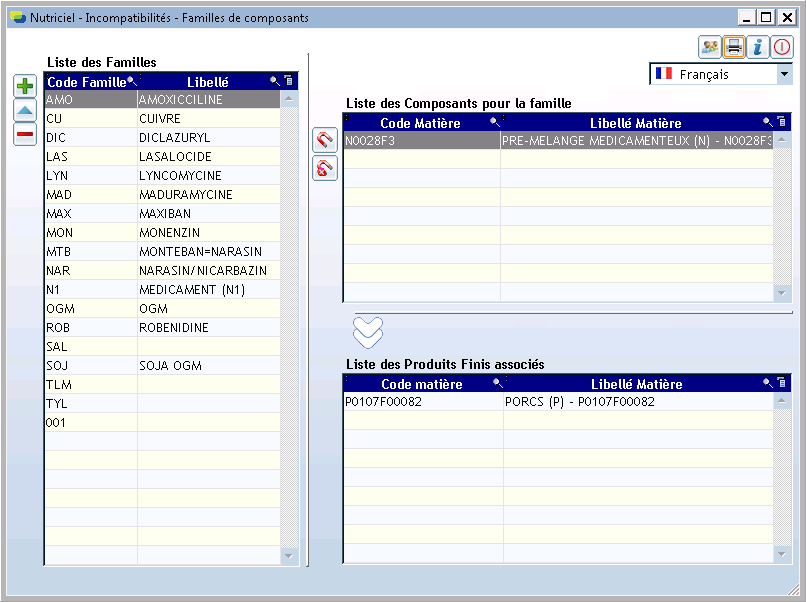The height and width of the screenshot is (602, 806).
Task: Click the PRE-MELANGE MEDICAMENTEUX label cell
Action: [637, 140]
